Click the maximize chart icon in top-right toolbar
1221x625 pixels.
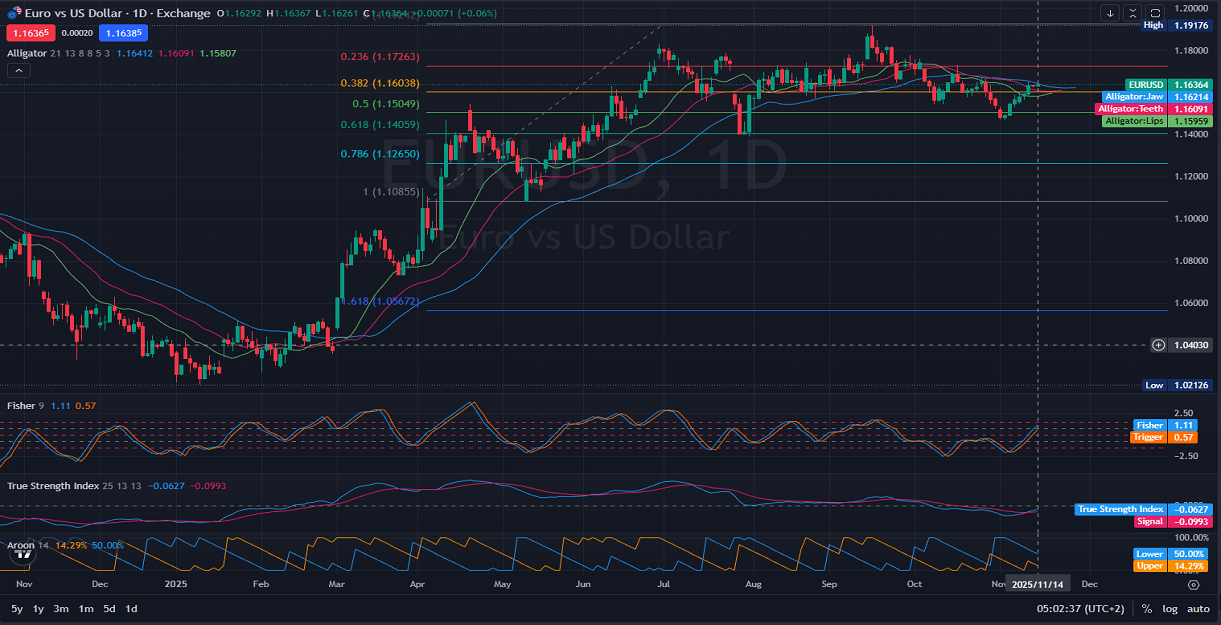1154,13
